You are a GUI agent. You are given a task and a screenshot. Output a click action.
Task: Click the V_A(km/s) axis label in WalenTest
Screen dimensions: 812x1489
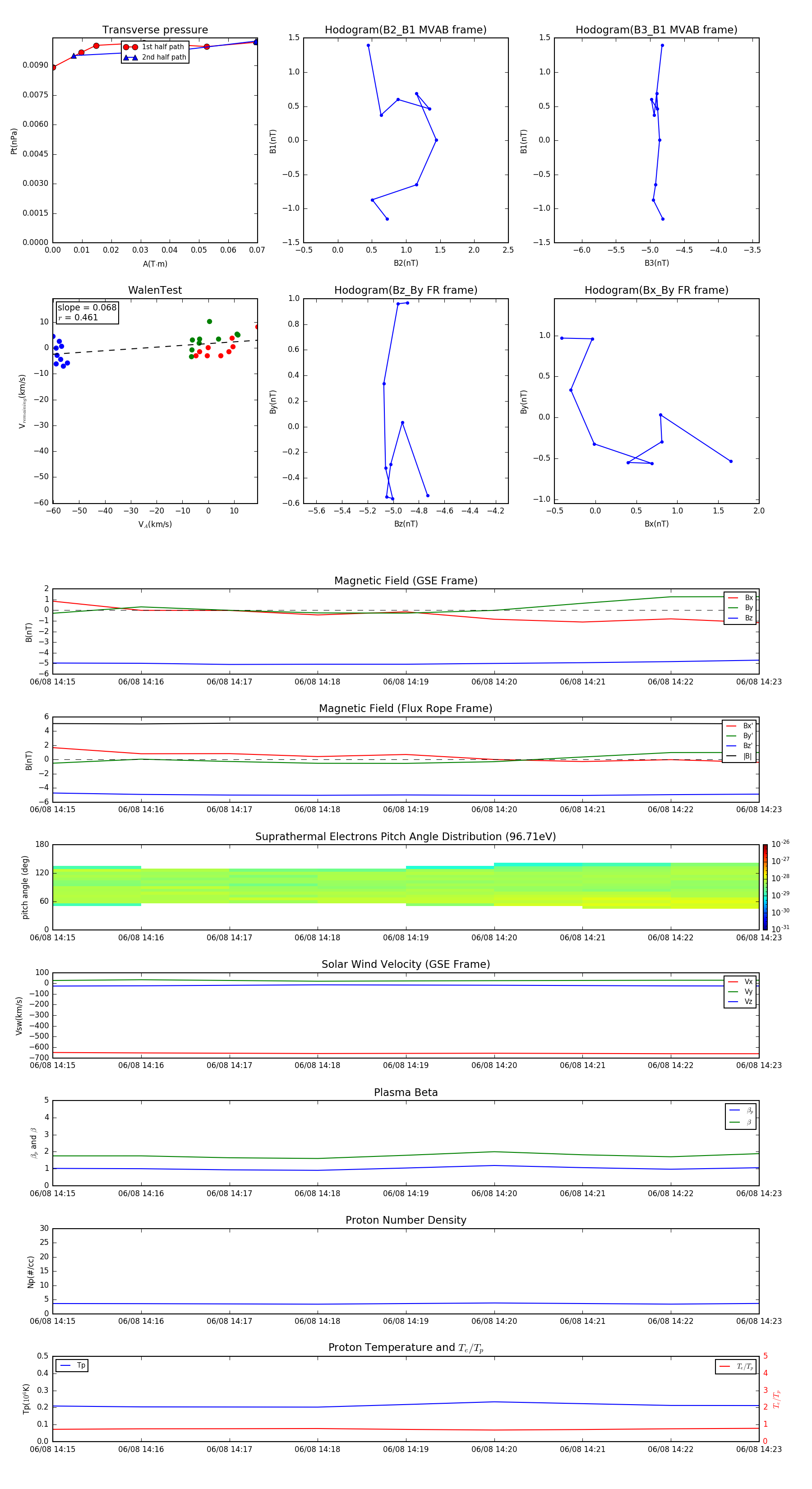(155, 524)
